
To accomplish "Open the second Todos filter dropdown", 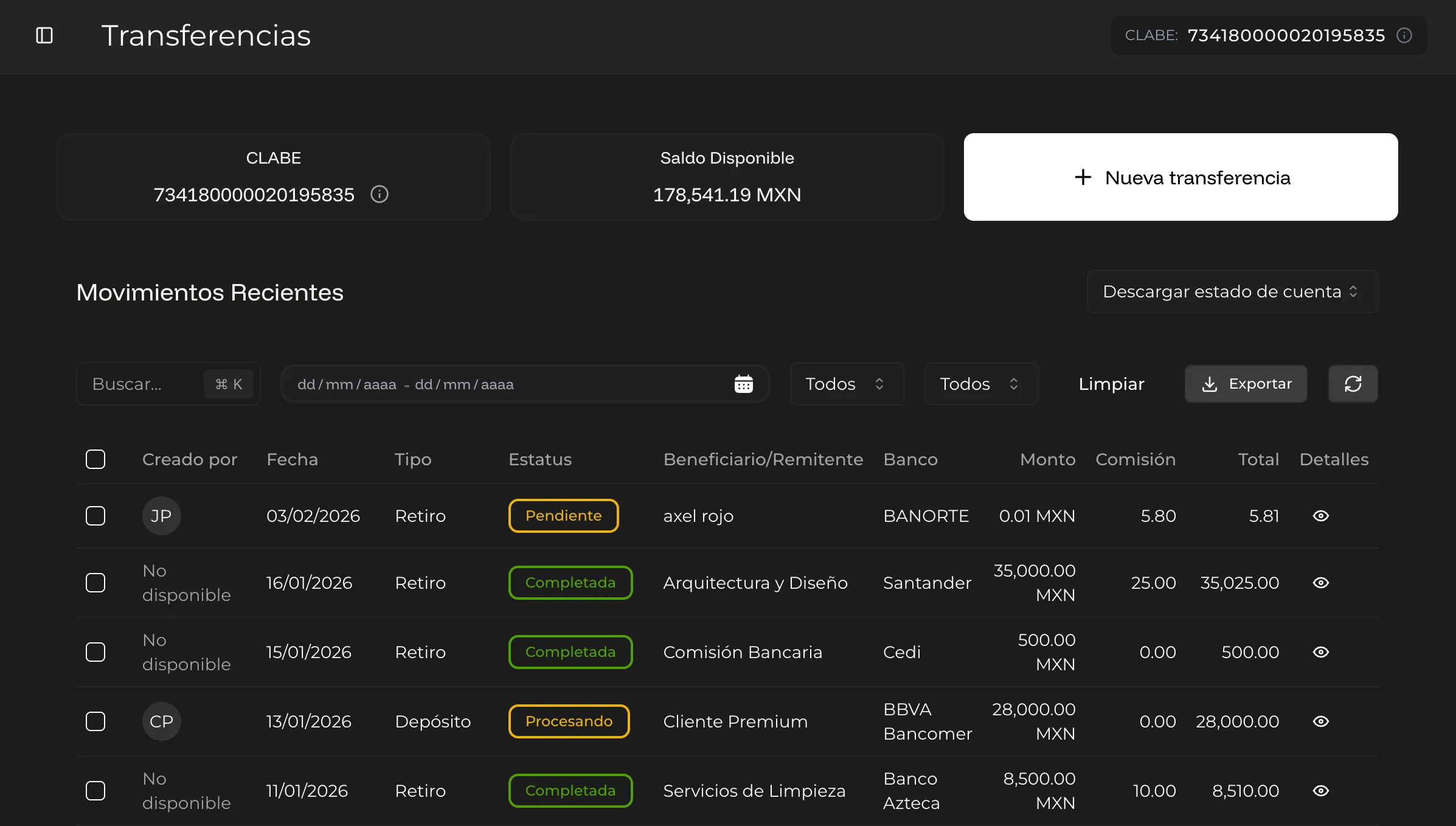I will 980,384.
